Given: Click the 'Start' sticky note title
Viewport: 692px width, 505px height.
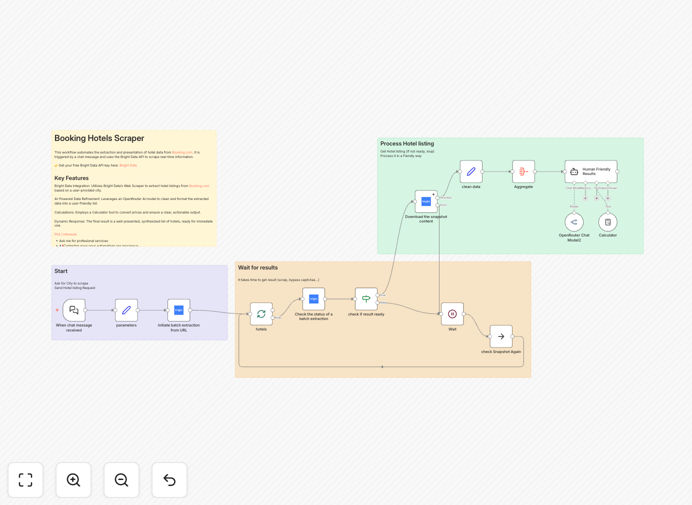Looking at the screenshot, I should pos(61,271).
